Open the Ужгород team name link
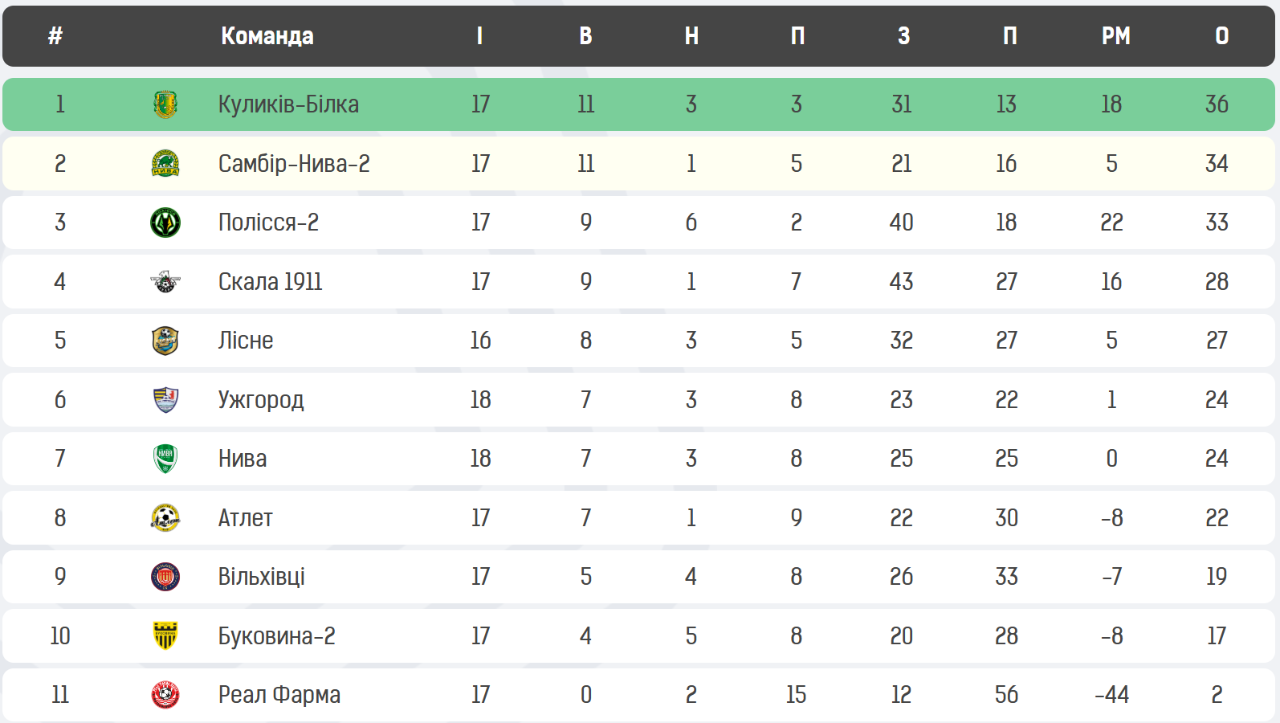Viewport: 1280px width, 723px height. tap(261, 399)
